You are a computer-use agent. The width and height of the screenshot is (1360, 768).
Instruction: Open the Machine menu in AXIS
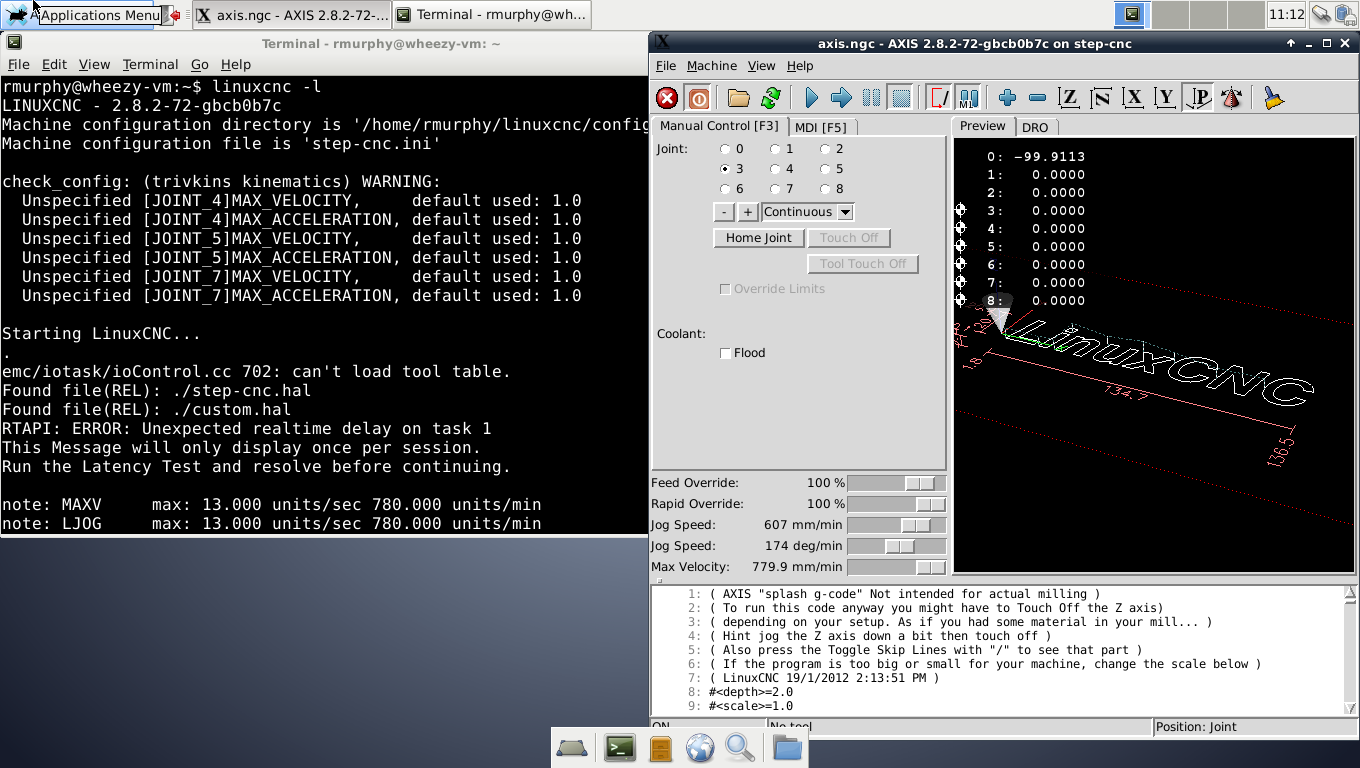(x=712, y=66)
